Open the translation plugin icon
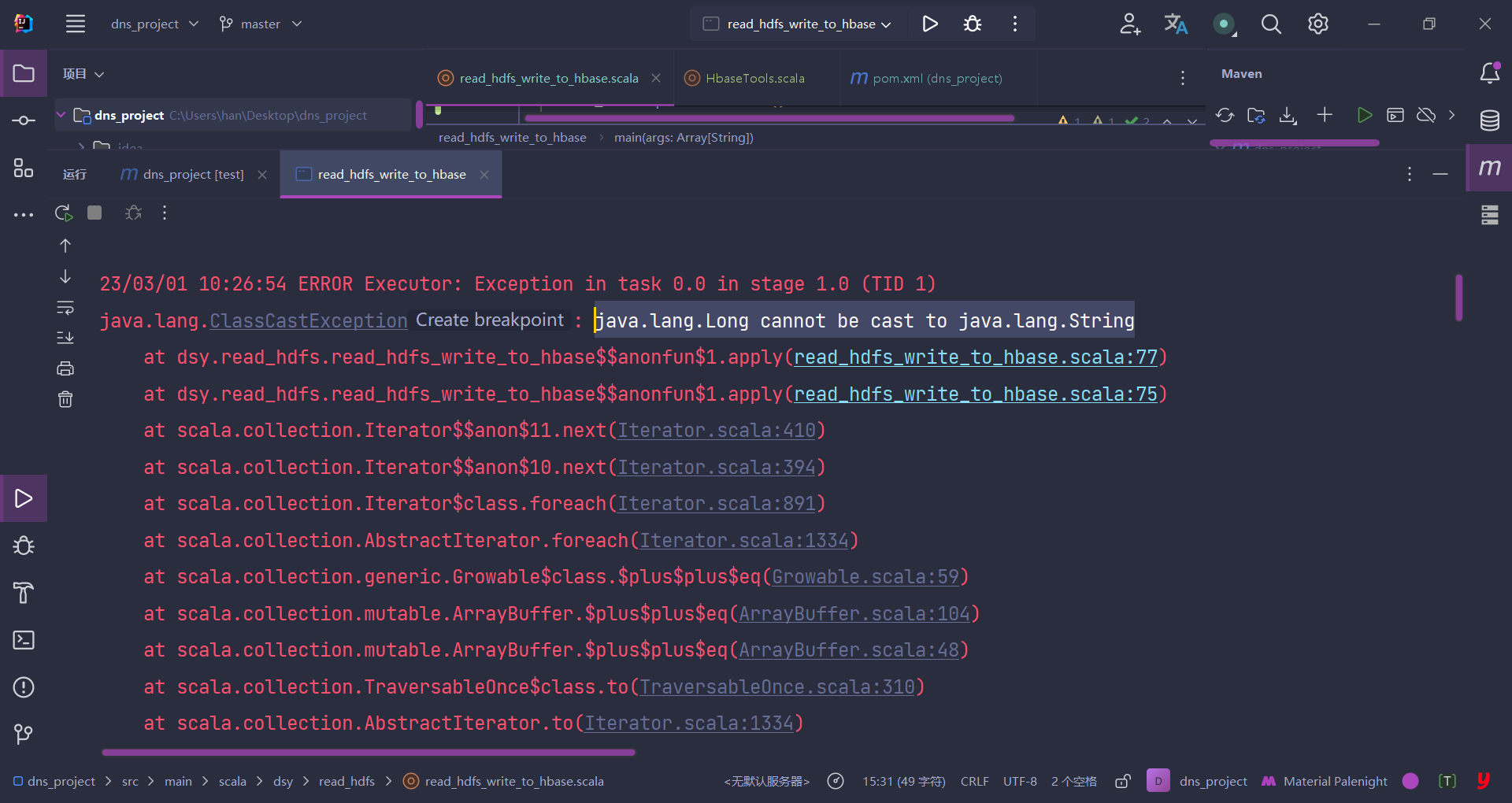The image size is (1512, 803). coord(1176,24)
